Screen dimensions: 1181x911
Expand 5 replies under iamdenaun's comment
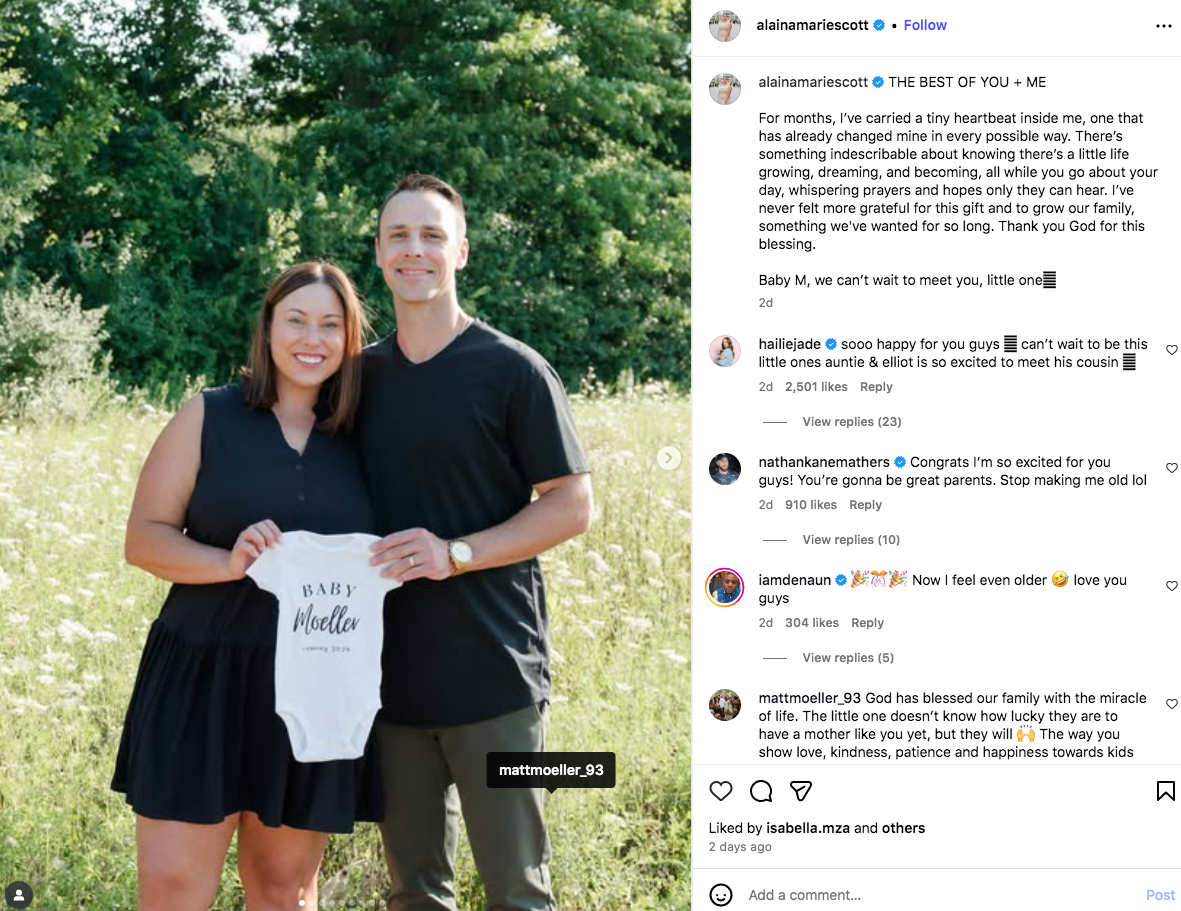tap(847, 658)
